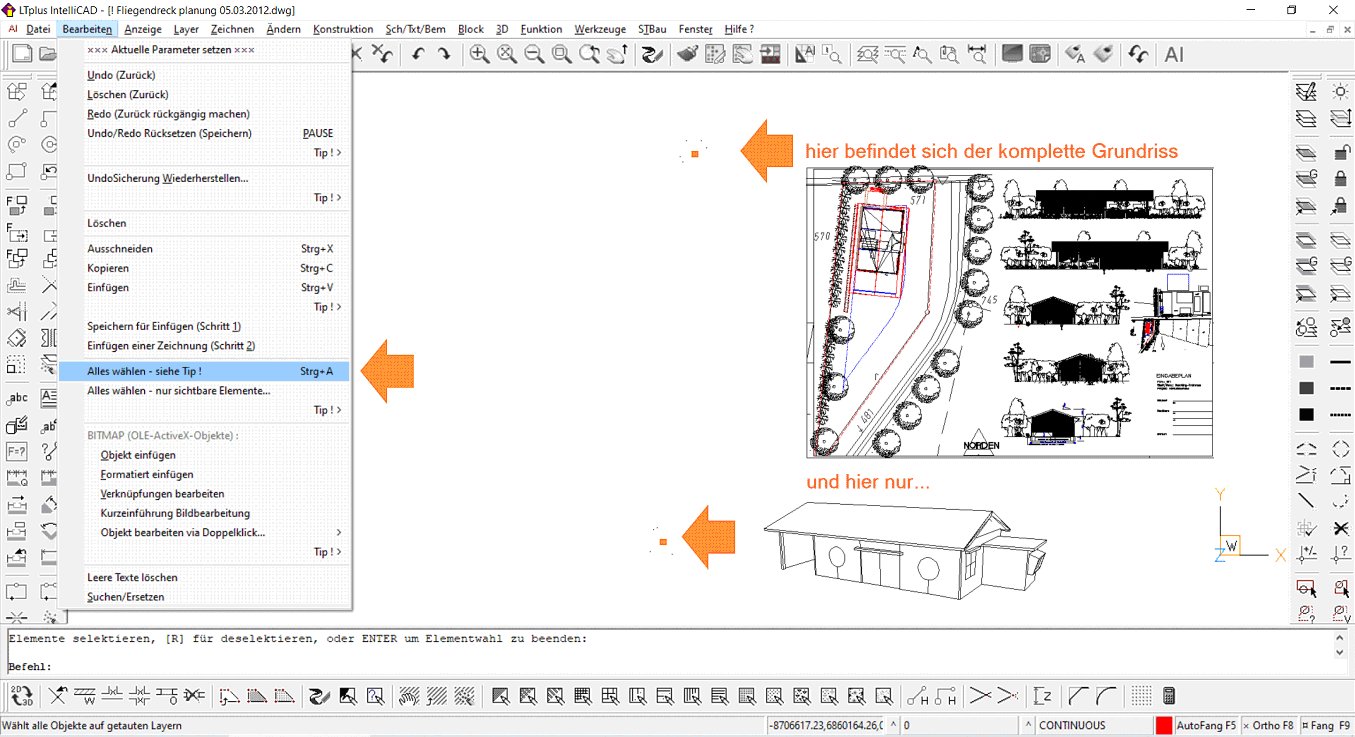Open the Konstruktion menu
1355x737 pixels.
point(343,29)
